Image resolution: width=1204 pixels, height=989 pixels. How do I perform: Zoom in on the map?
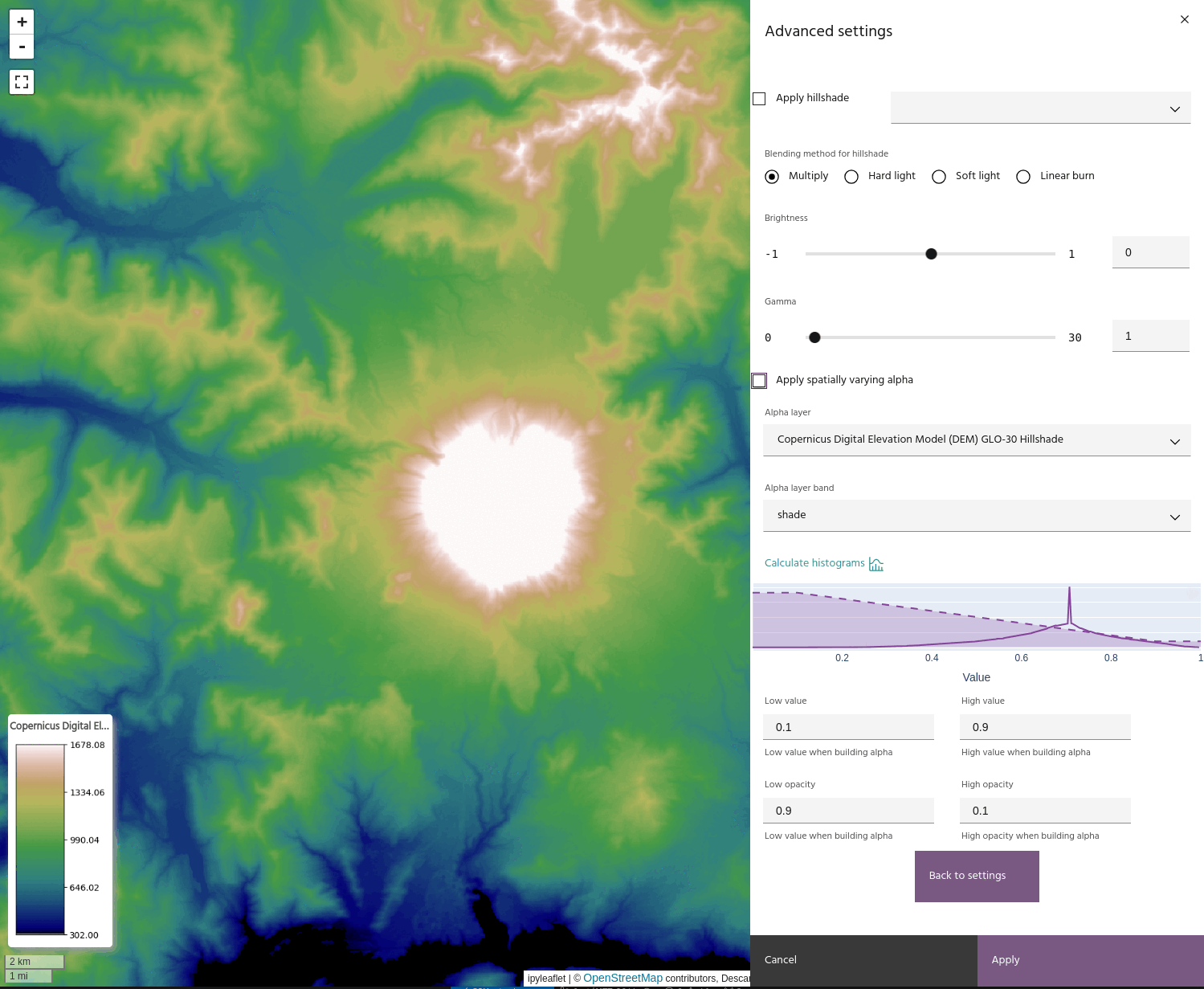(x=22, y=22)
